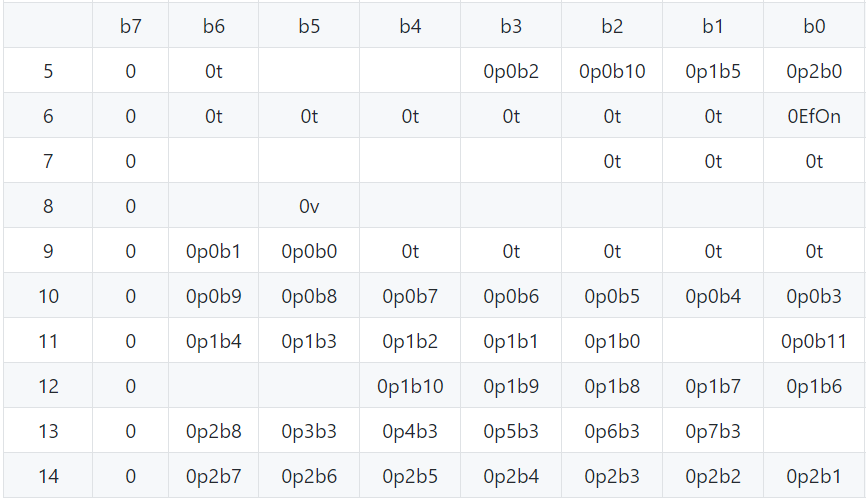Select the cell labeled 0p0b1

click(x=213, y=252)
